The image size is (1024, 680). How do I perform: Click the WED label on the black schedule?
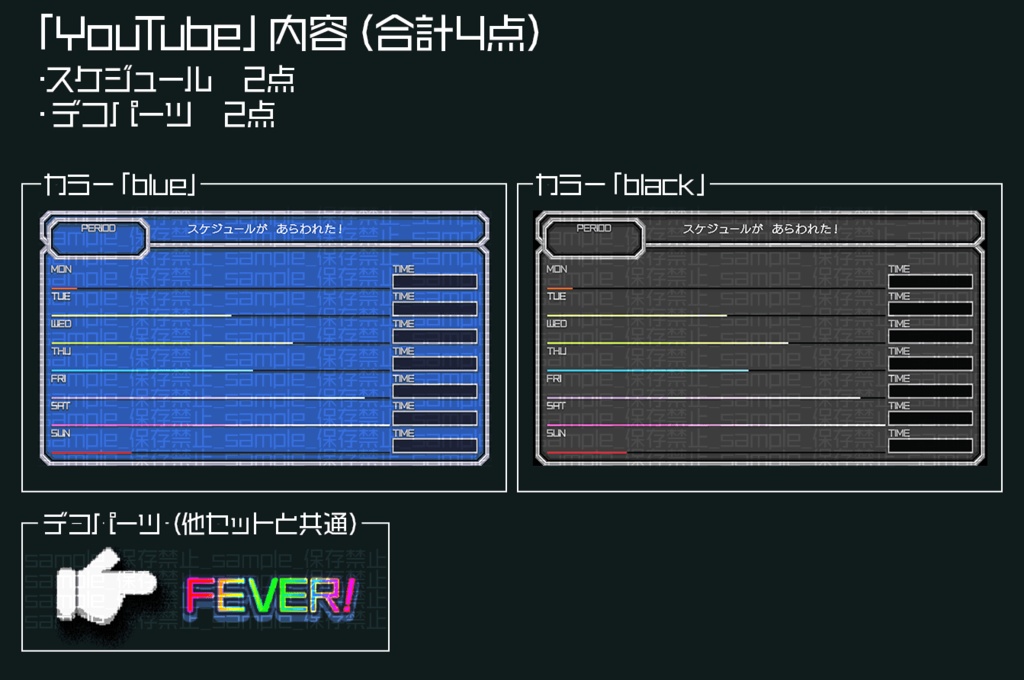pyautogui.click(x=555, y=323)
